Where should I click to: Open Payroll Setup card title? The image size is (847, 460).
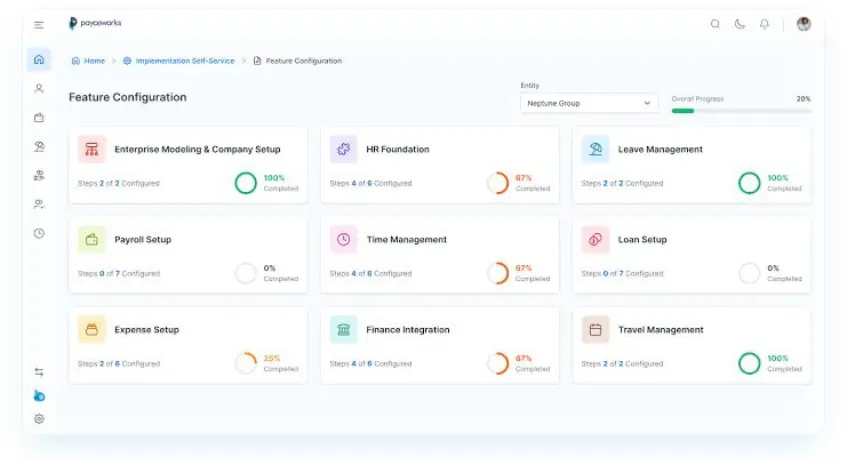pos(143,239)
